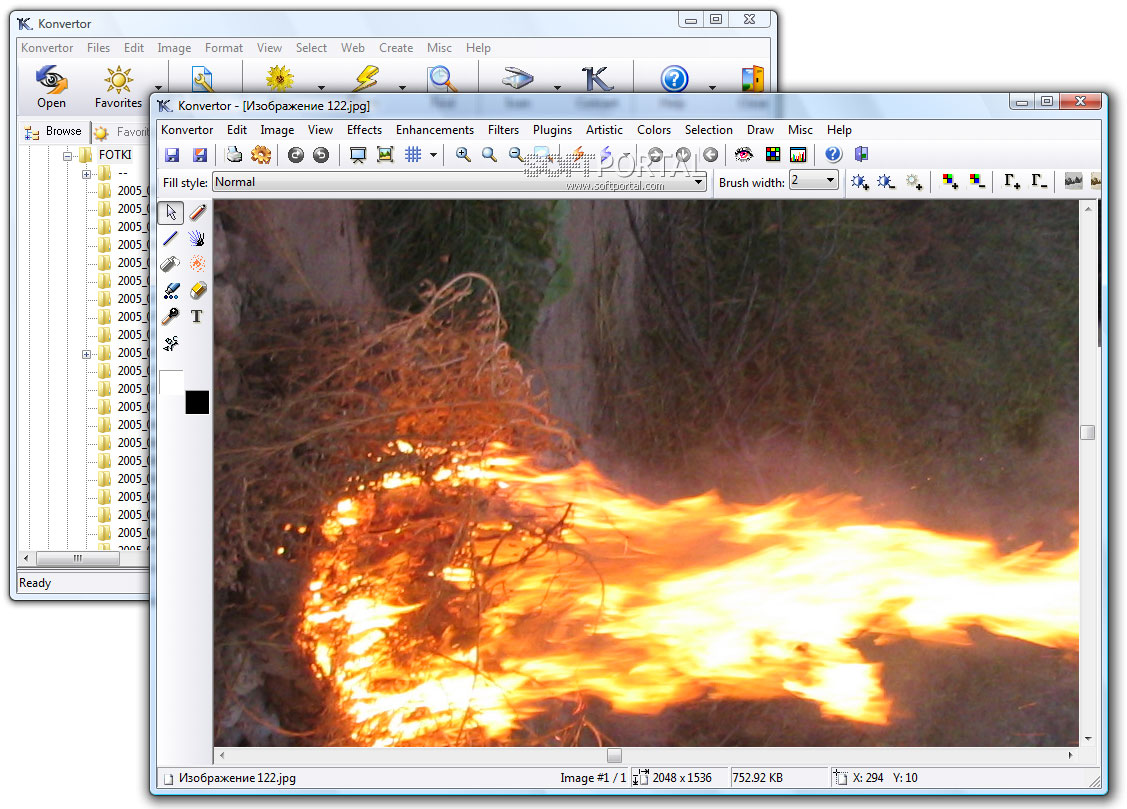
Task: Select the Pencil drawing tool
Action: coord(197,212)
